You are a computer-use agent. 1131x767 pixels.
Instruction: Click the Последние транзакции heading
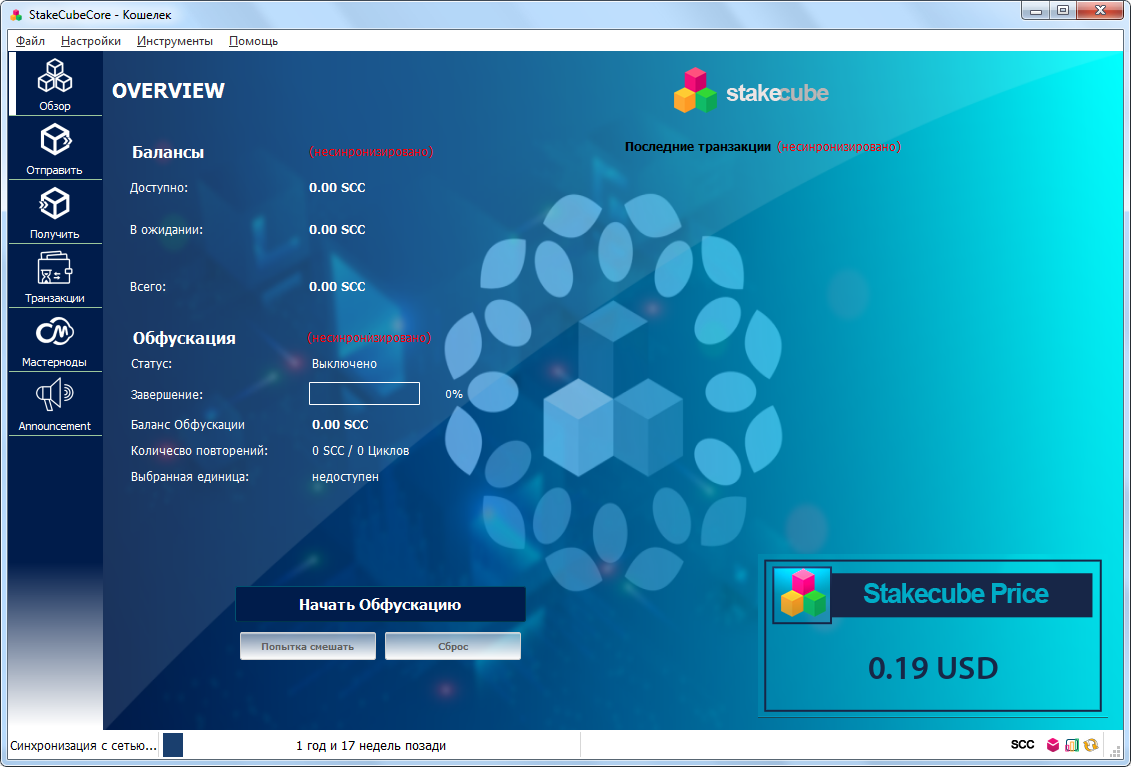pos(697,147)
